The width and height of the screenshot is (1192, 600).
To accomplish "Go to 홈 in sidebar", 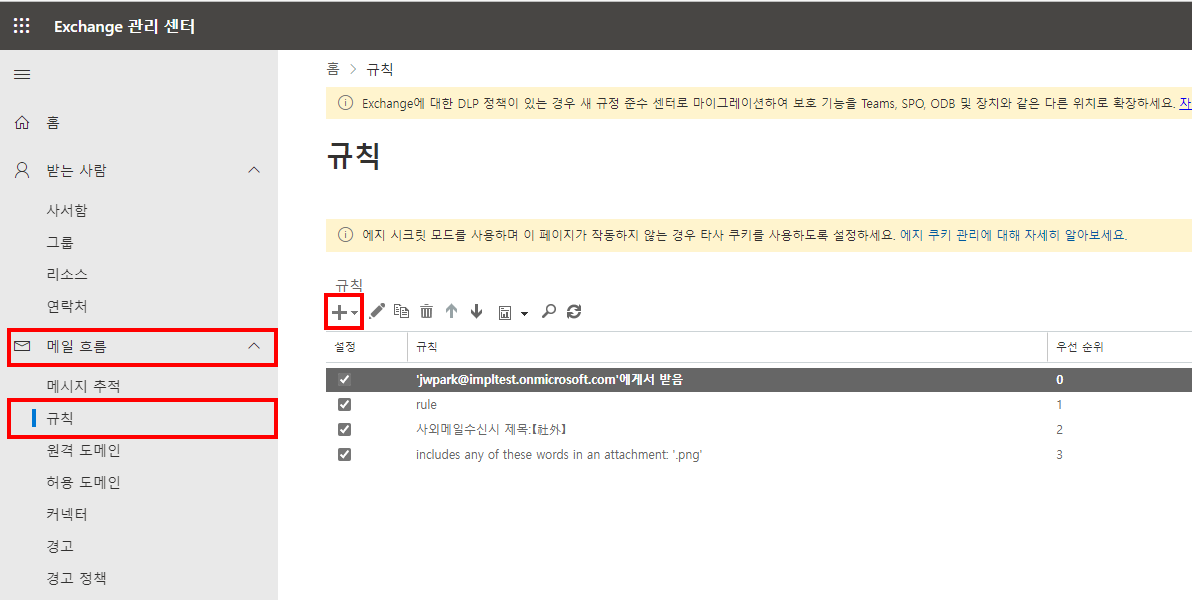I will [52, 122].
